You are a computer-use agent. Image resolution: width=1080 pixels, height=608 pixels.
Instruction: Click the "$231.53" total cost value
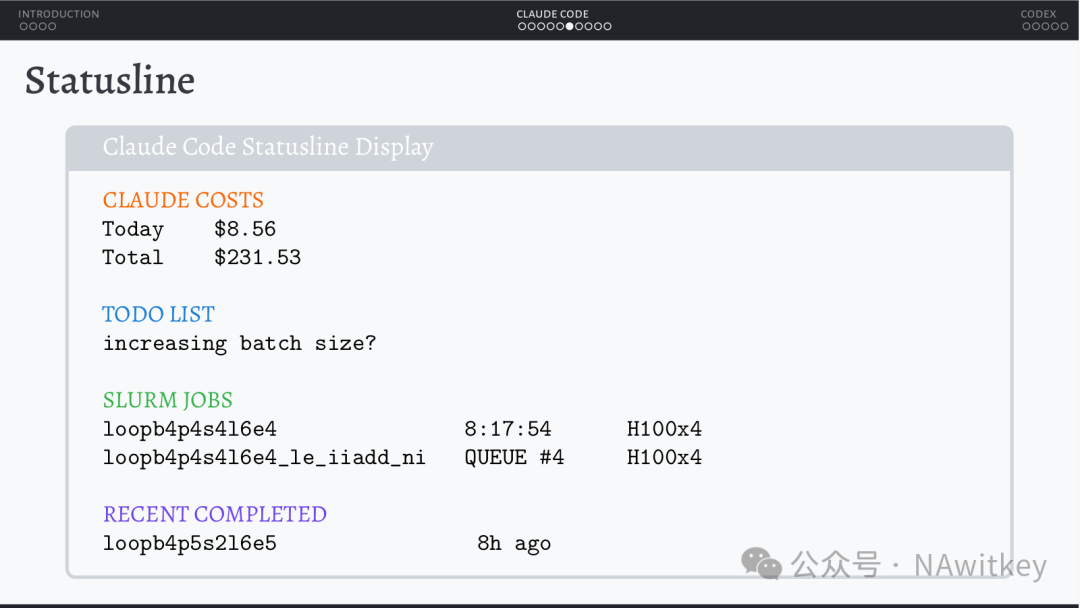click(258, 258)
